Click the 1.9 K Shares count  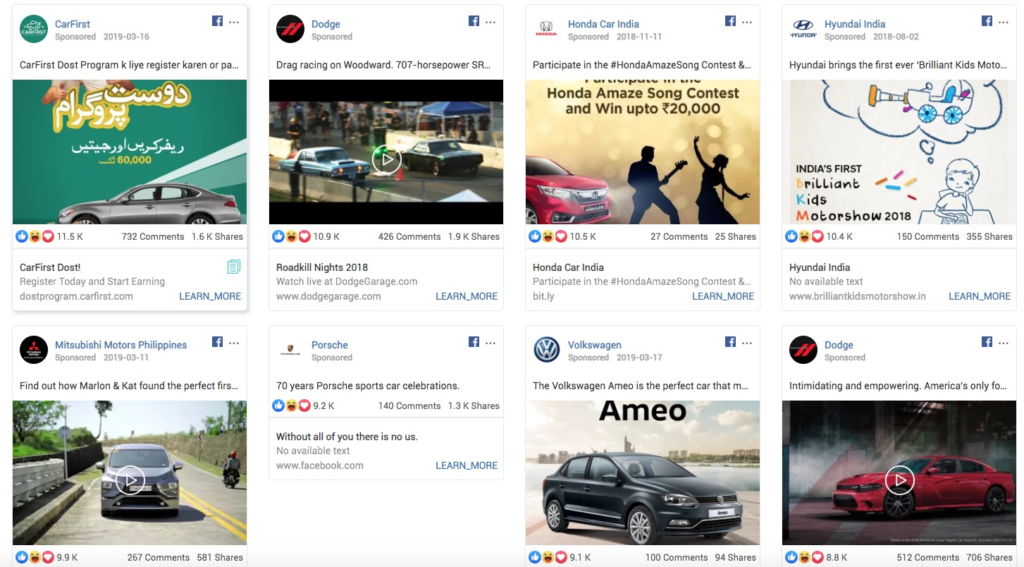pyautogui.click(x=473, y=236)
